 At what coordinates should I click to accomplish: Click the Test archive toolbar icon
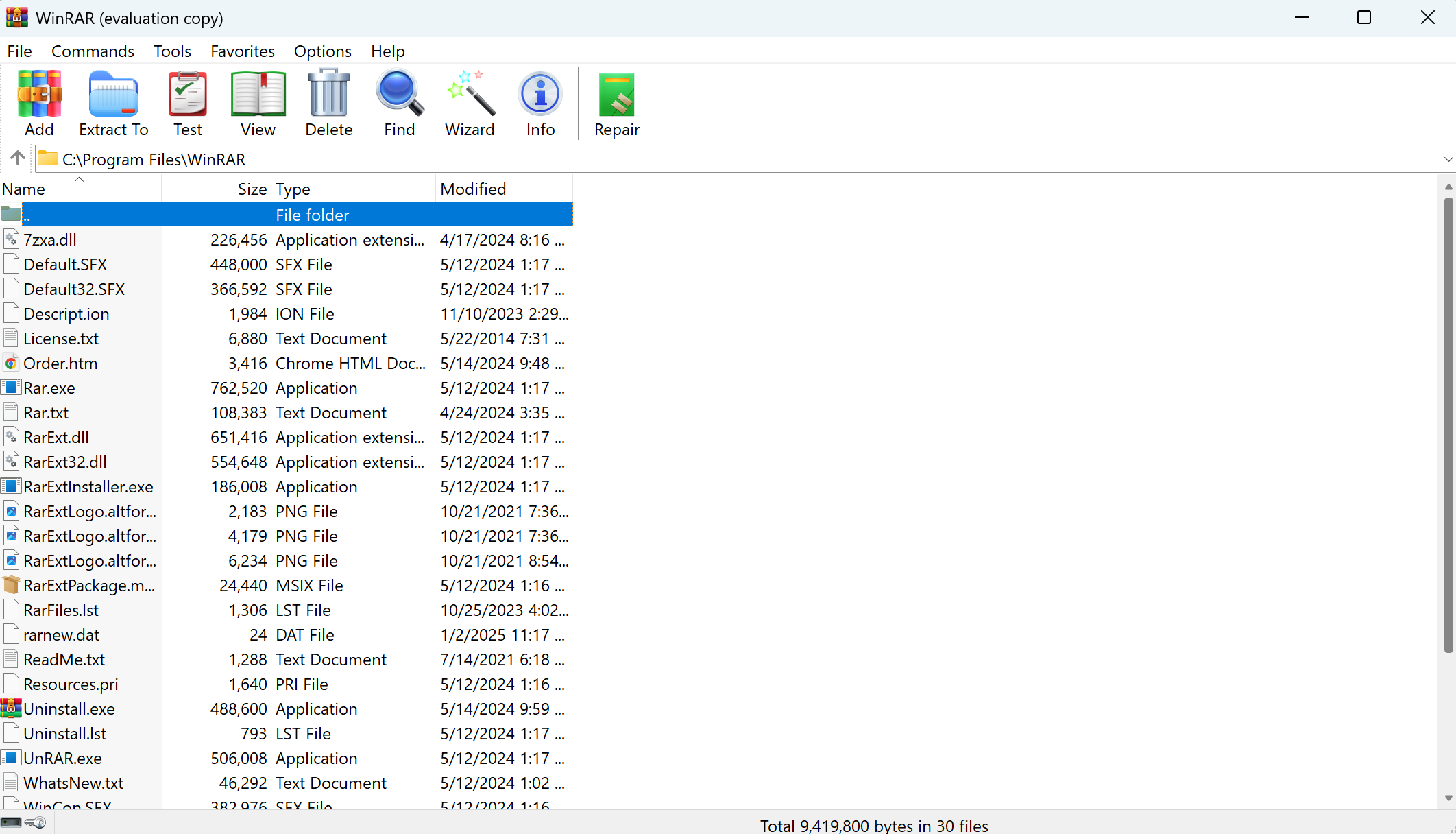point(188,94)
